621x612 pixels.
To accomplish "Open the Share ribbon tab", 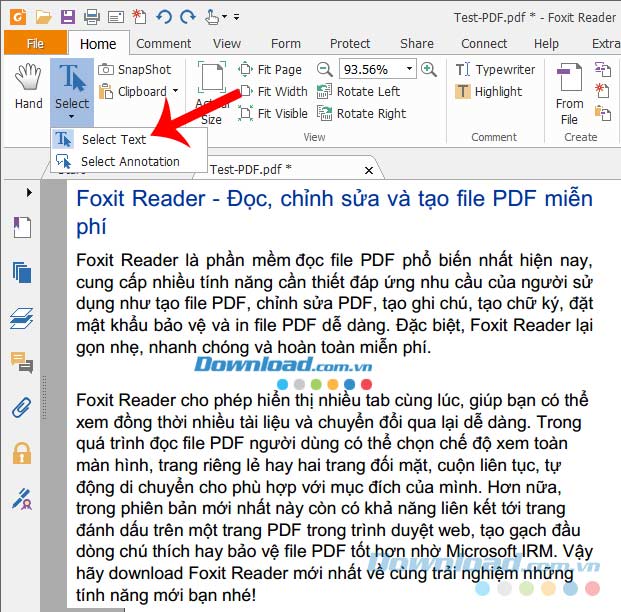I will pos(417,43).
